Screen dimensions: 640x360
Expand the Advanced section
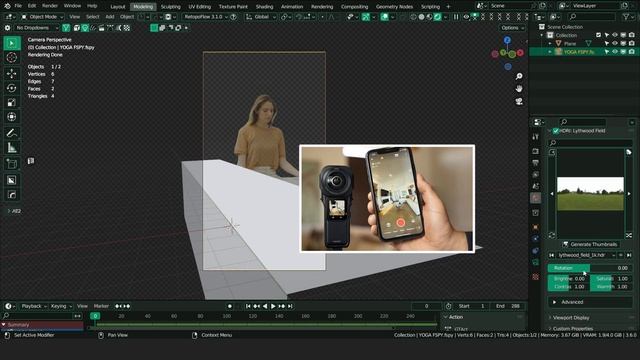click(590, 302)
